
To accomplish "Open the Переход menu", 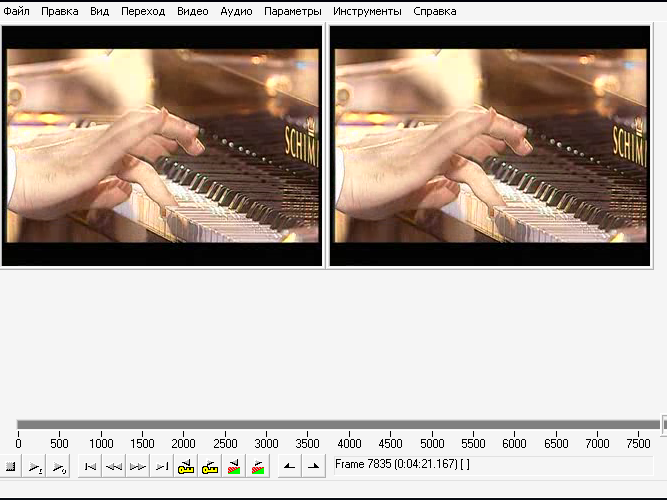I will [x=143, y=11].
